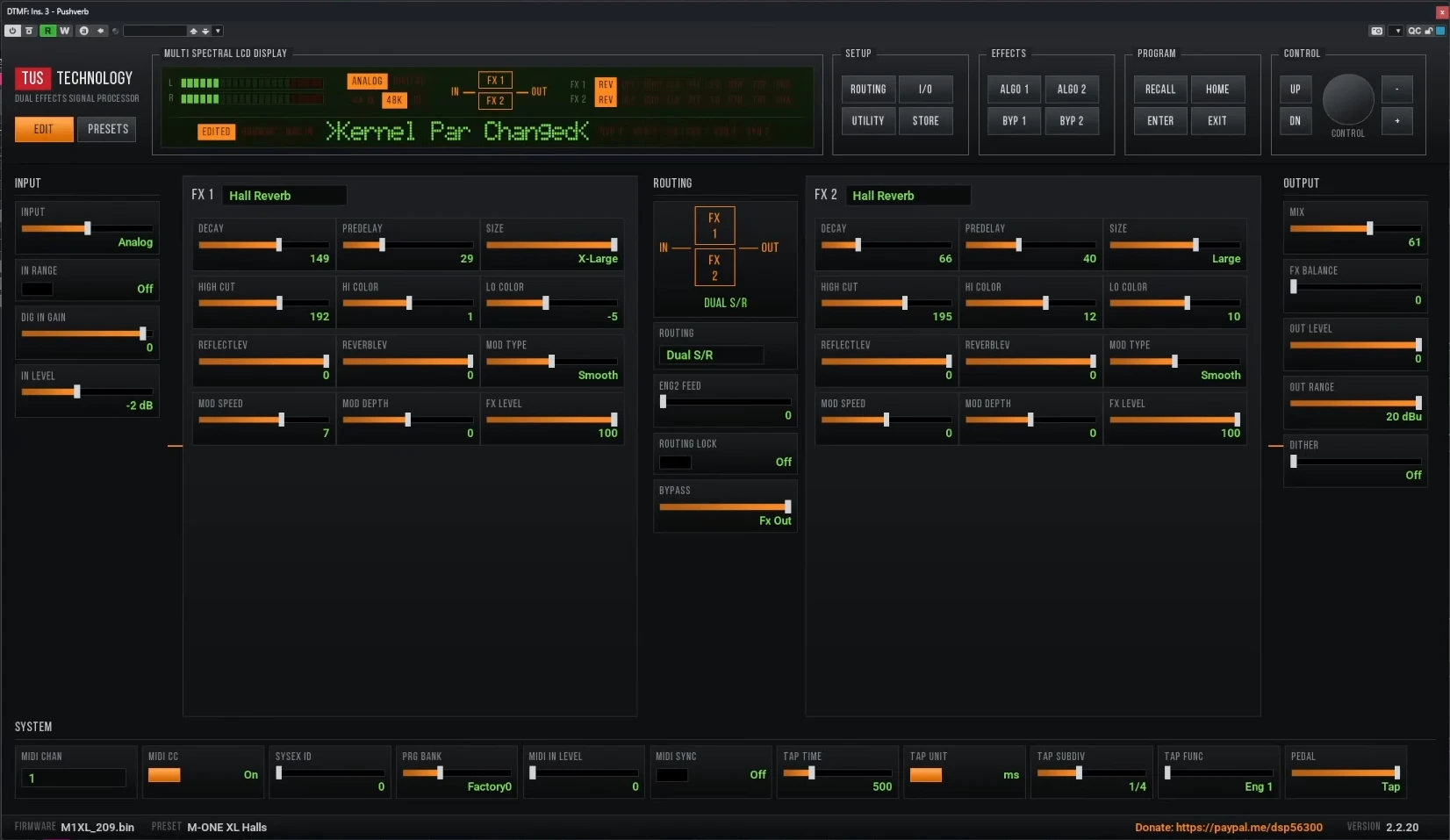The height and width of the screenshot is (840, 1450).
Task: Click the BYP 2 effects button
Action: tap(1072, 121)
